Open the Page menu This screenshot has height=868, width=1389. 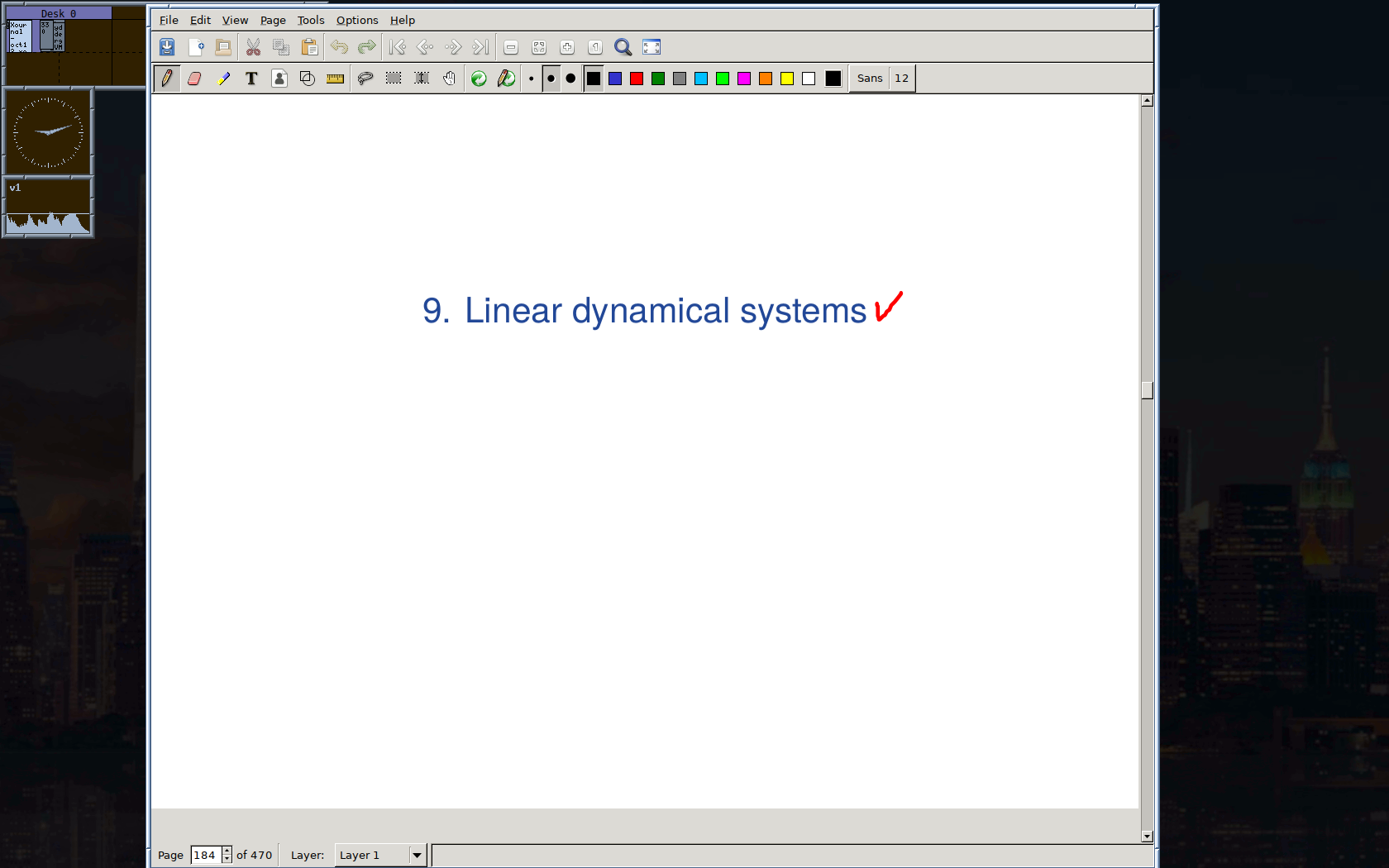coord(273,20)
